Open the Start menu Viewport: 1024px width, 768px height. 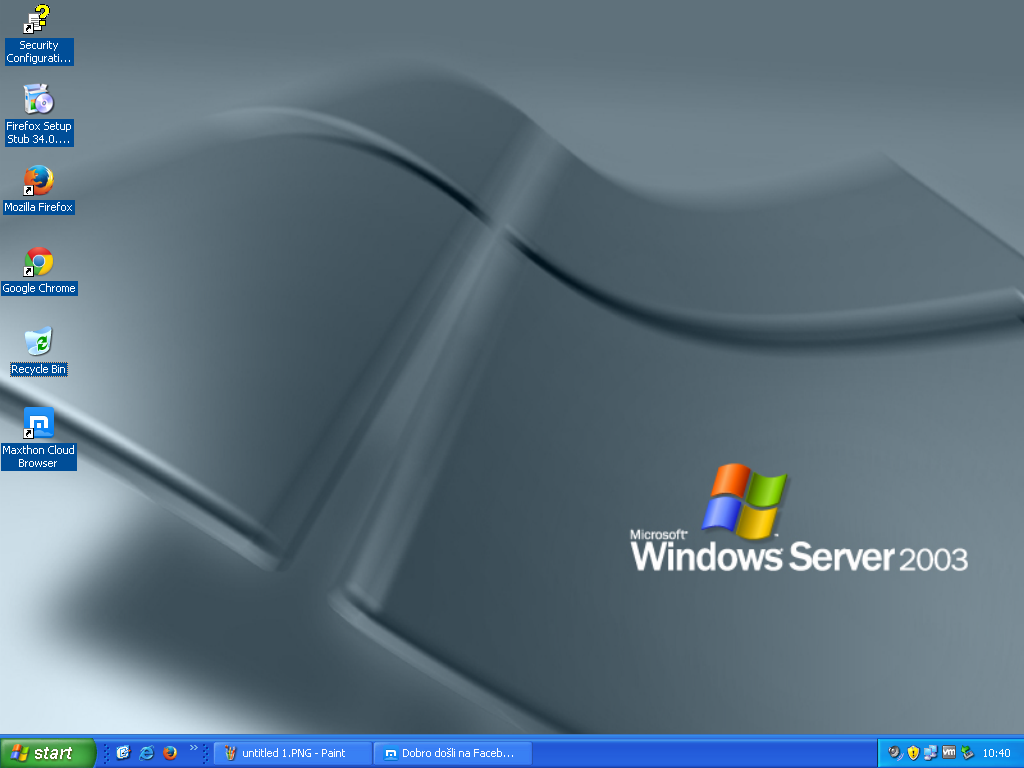pos(47,753)
